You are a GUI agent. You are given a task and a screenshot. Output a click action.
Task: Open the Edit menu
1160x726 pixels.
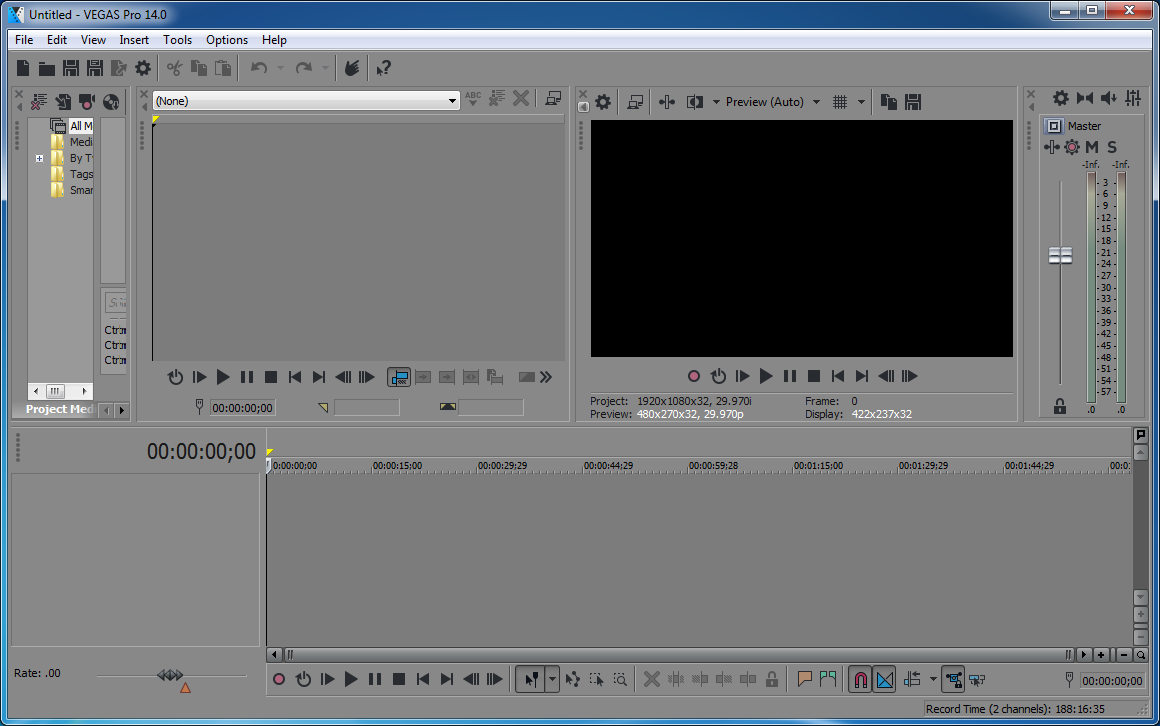pos(57,40)
